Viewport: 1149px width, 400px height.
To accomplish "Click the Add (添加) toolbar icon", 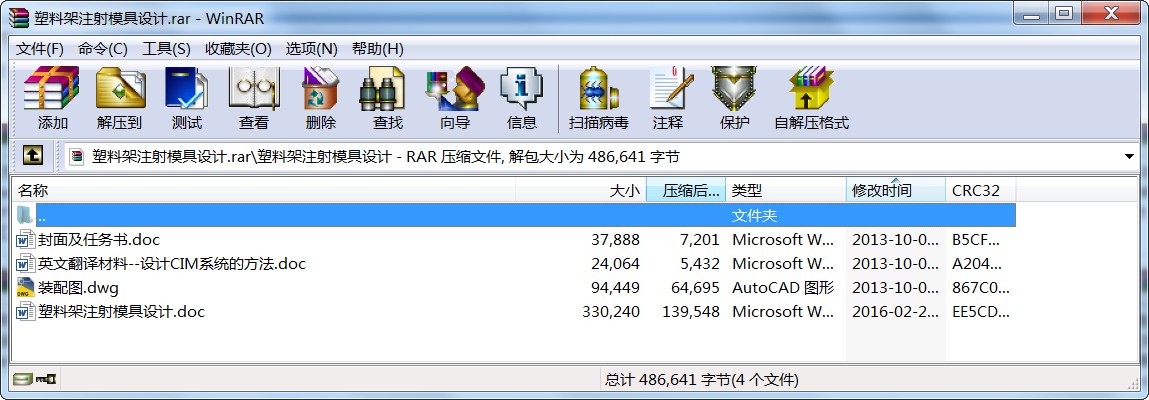I will pos(51,89).
